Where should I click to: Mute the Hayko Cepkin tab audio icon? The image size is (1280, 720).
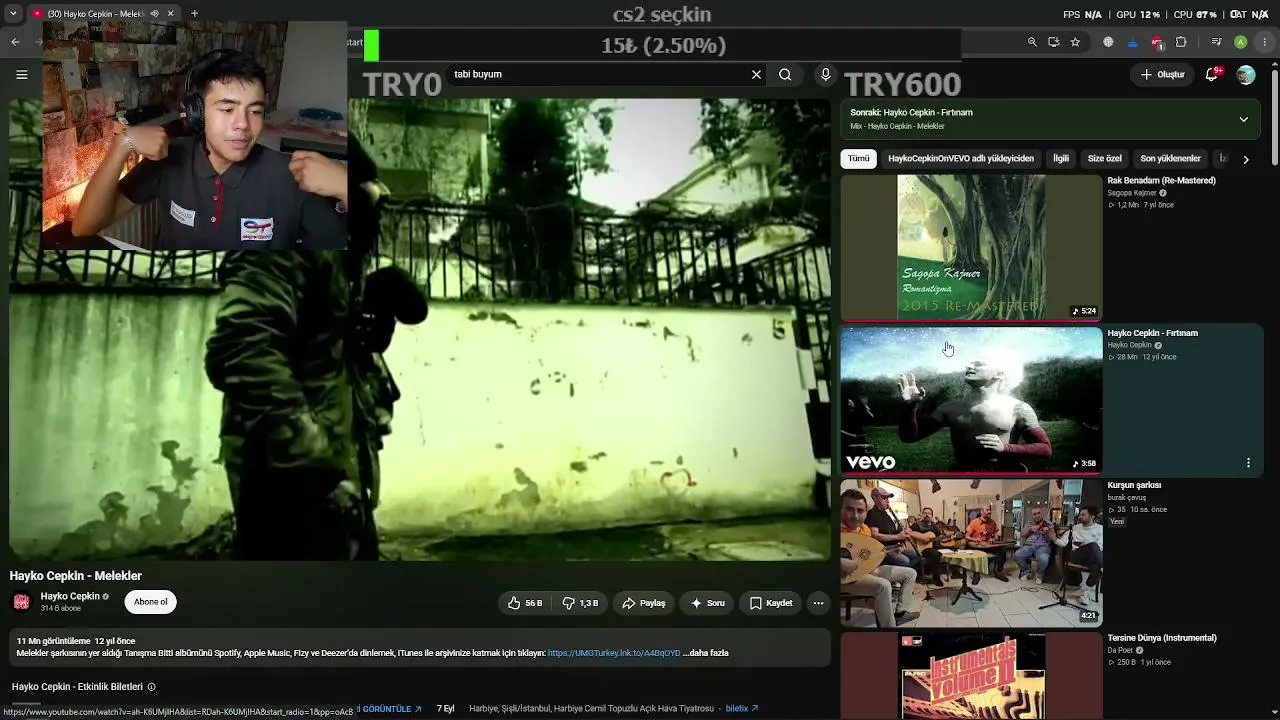(155, 14)
